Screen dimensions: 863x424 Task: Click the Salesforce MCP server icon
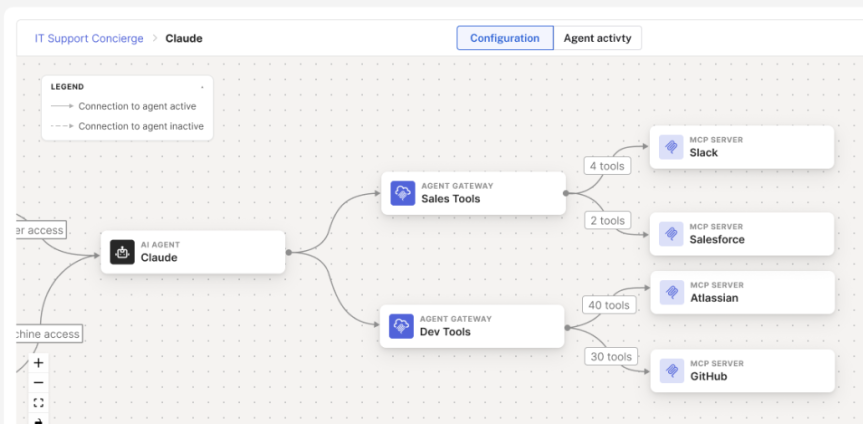671,234
